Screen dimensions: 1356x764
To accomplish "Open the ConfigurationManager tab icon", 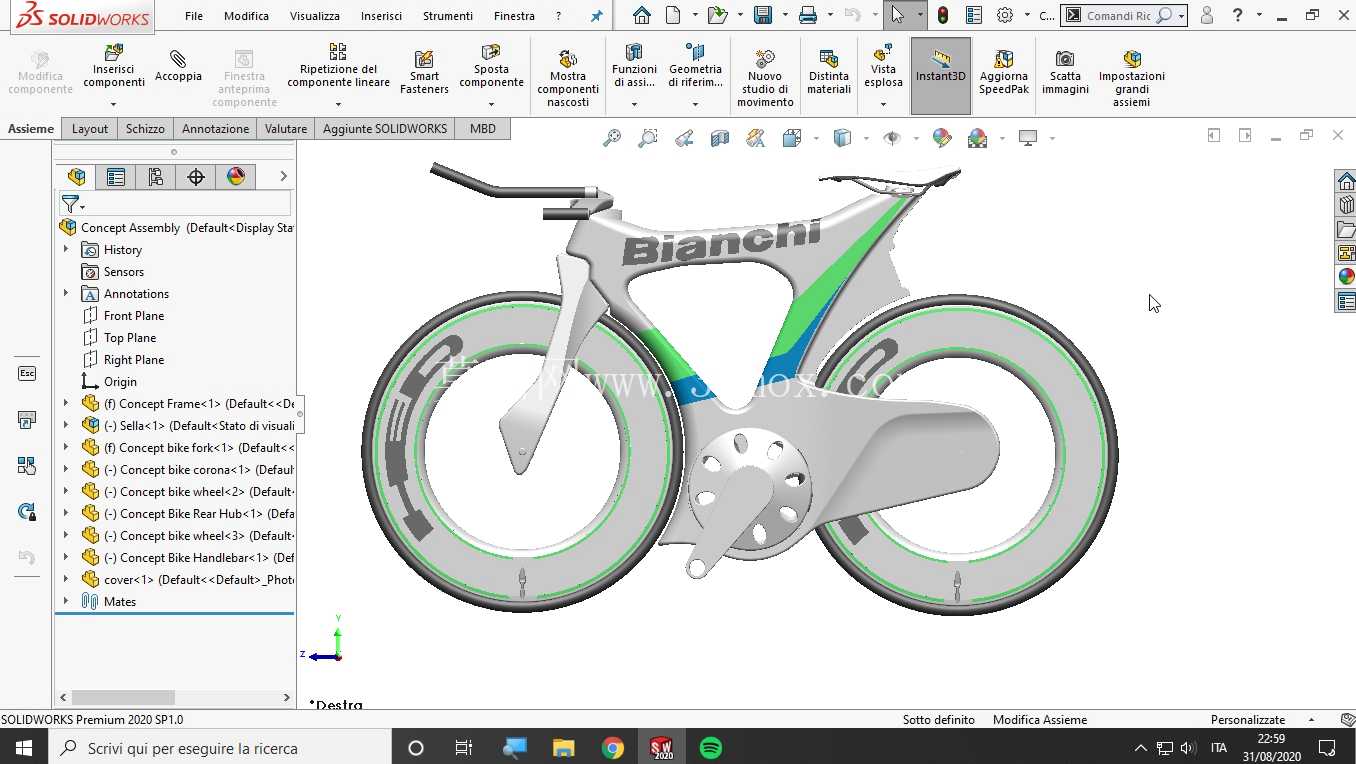I will [x=155, y=177].
